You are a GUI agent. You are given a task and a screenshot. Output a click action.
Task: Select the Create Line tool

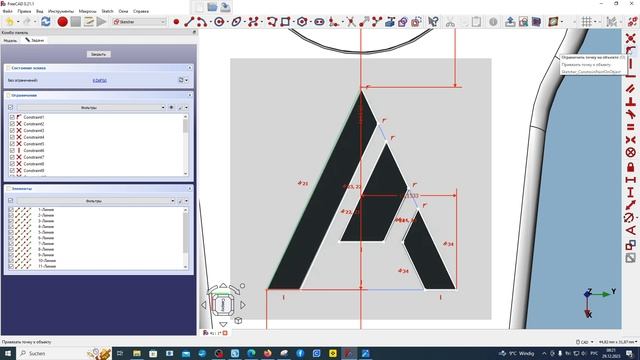click(x=189, y=22)
